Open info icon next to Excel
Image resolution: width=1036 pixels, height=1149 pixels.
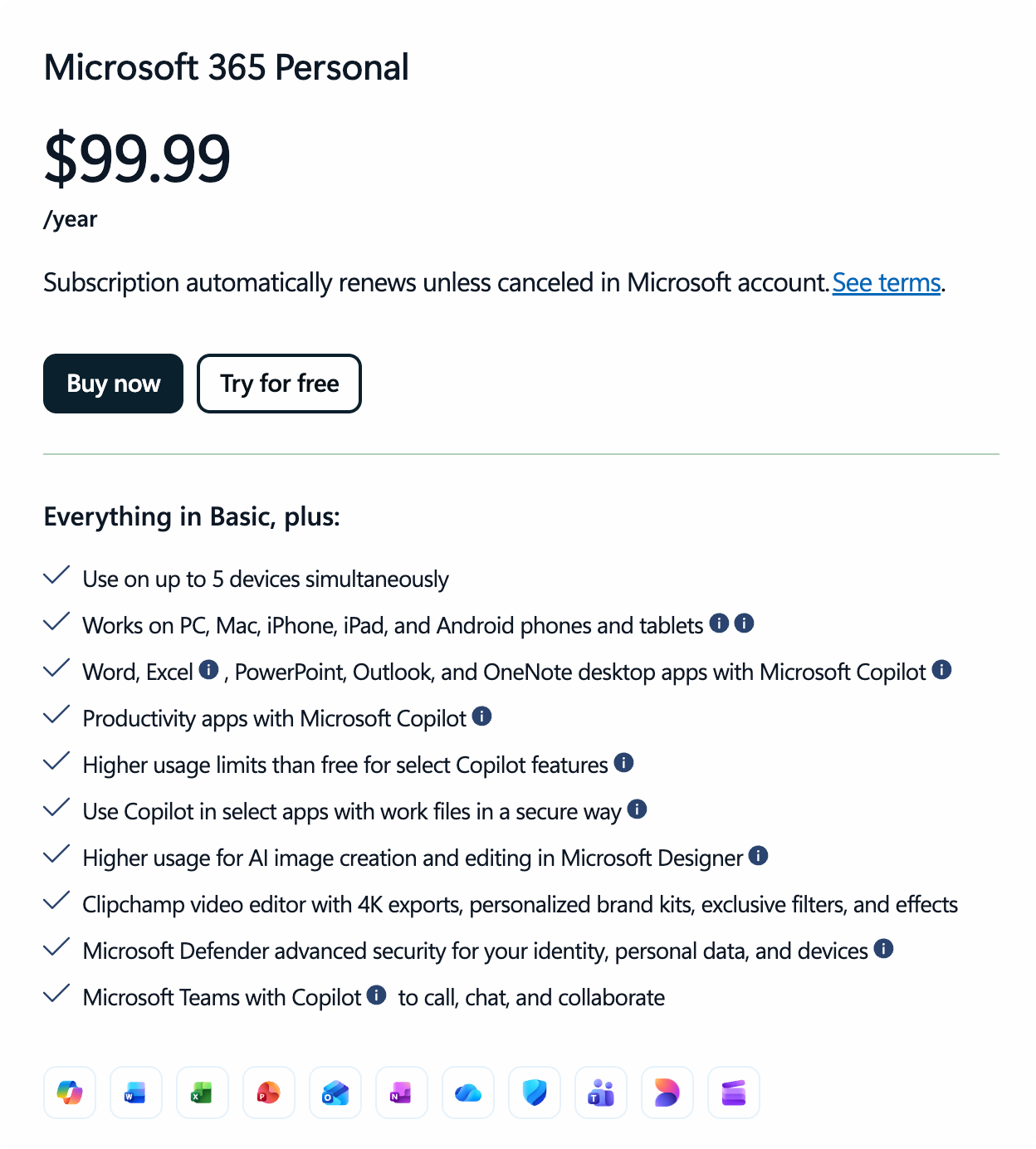tap(209, 669)
